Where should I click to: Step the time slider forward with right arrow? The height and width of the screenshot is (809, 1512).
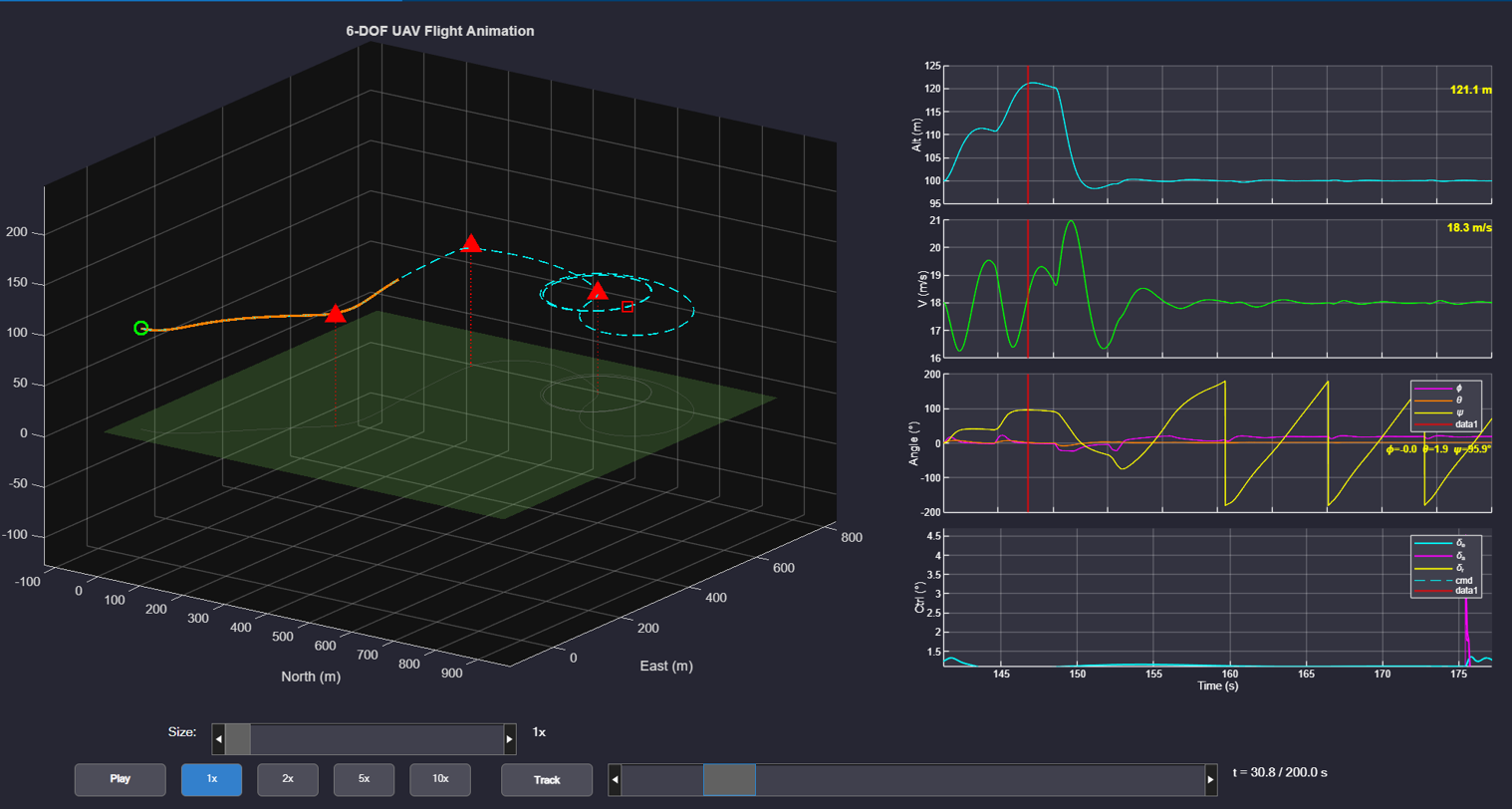tap(1210, 780)
